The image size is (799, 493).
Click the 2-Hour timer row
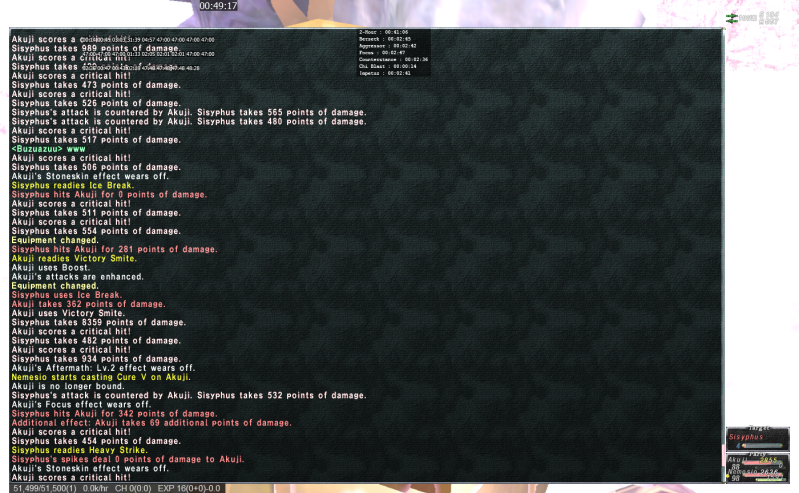coord(384,32)
